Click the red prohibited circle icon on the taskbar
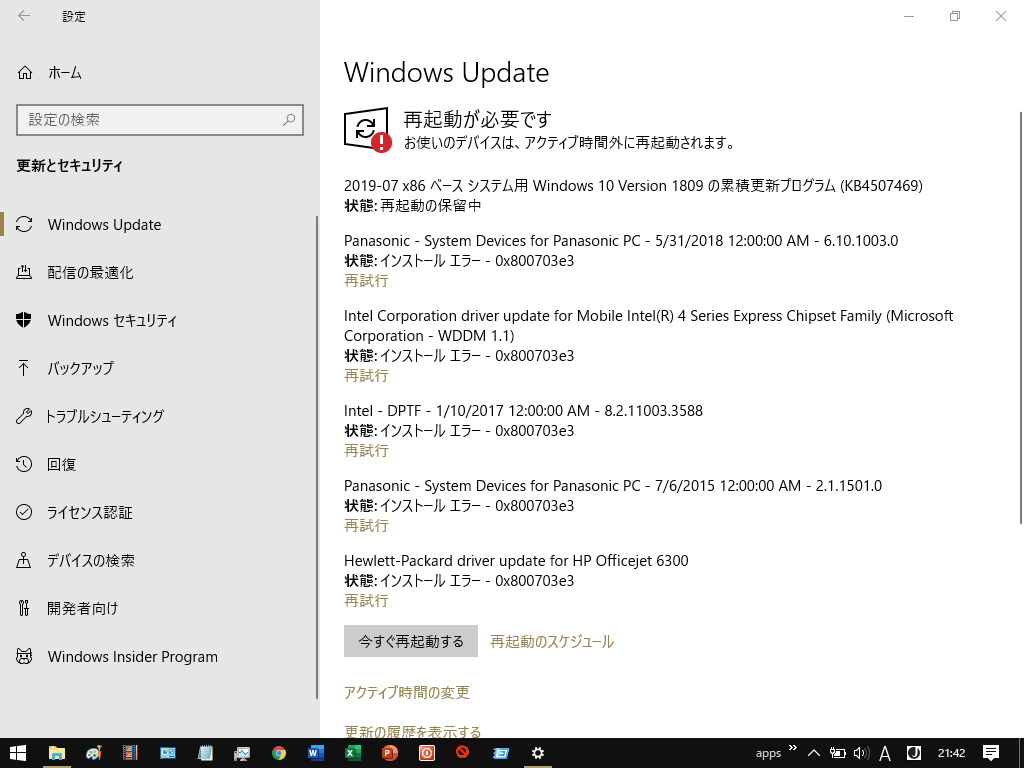Image resolution: width=1024 pixels, height=768 pixels. (463, 752)
